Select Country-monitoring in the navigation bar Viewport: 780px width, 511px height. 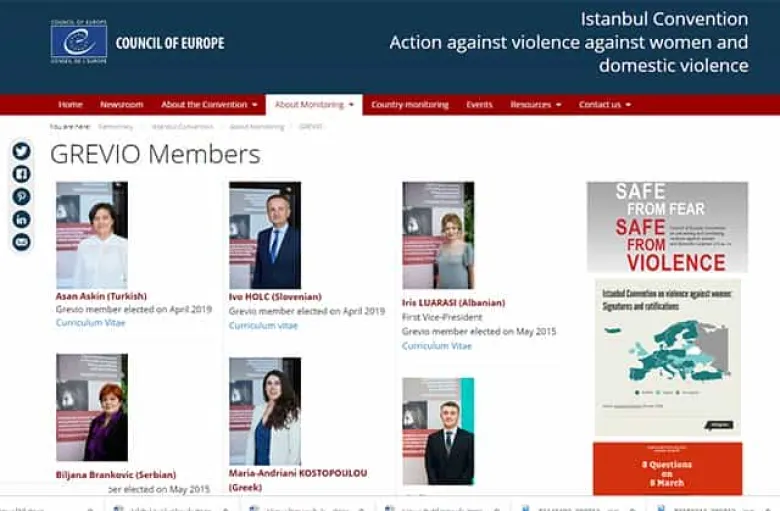[x=409, y=105]
